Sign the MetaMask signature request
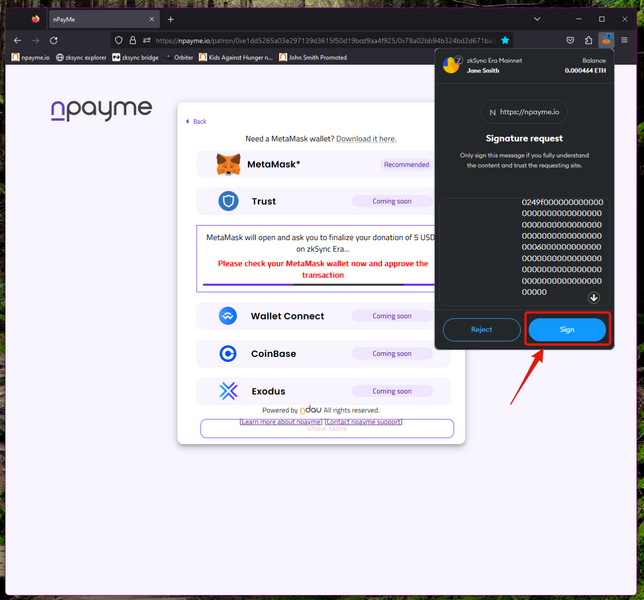This screenshot has width=644, height=600. point(567,330)
